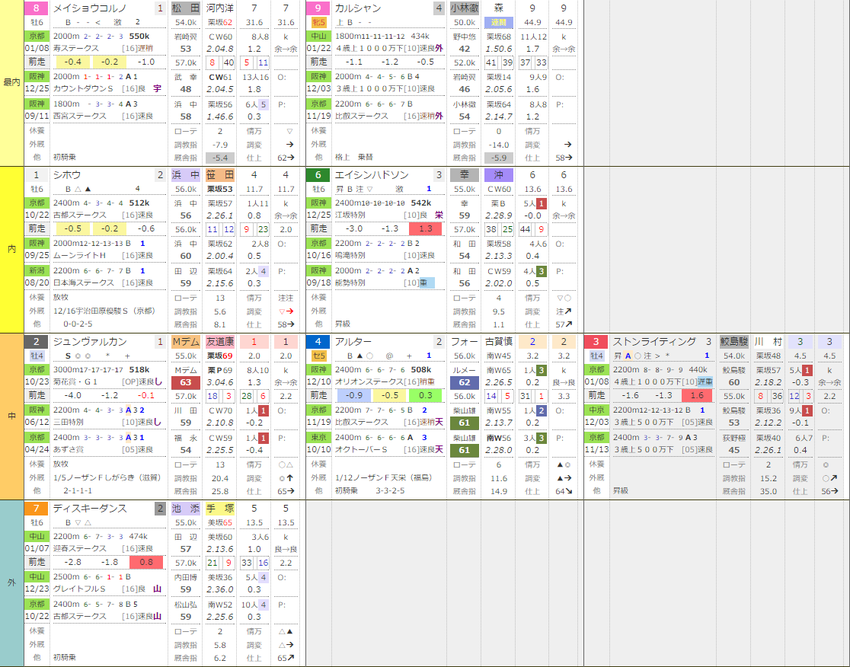Image resolution: width=850 pixels, height=667 pixels.
Task: Click blue 62 weight box
Action: tap(465, 382)
